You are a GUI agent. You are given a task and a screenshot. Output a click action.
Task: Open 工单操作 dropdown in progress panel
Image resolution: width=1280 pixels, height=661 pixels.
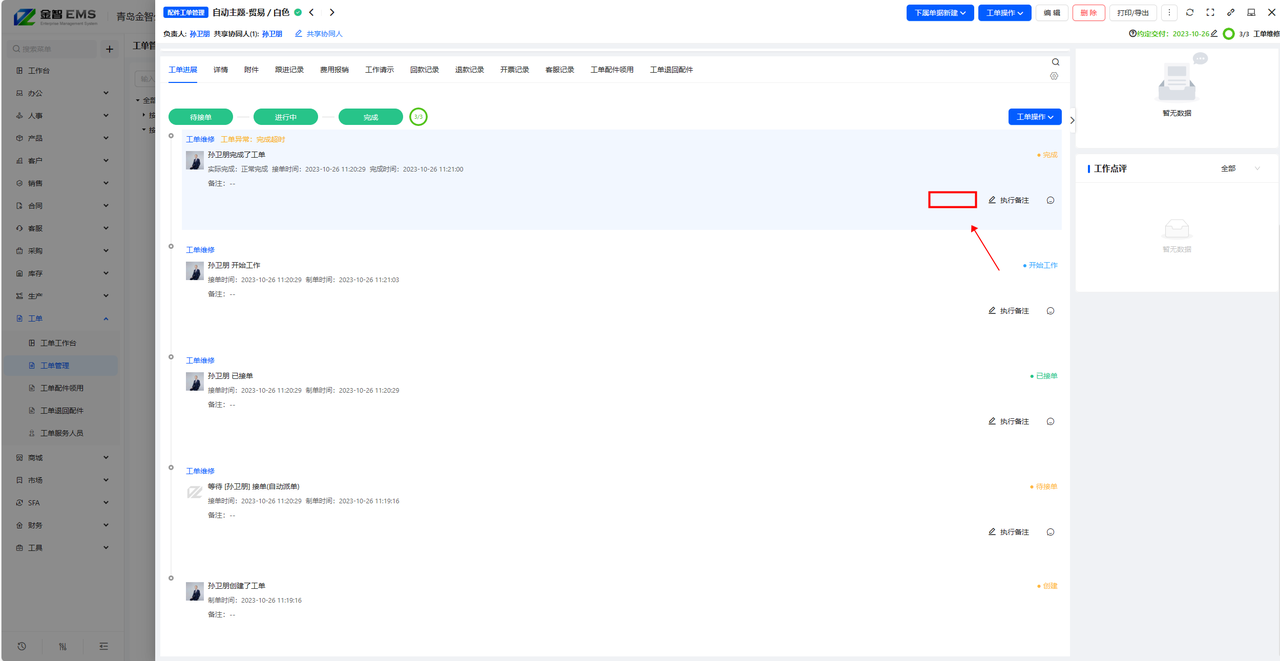(x=1035, y=117)
